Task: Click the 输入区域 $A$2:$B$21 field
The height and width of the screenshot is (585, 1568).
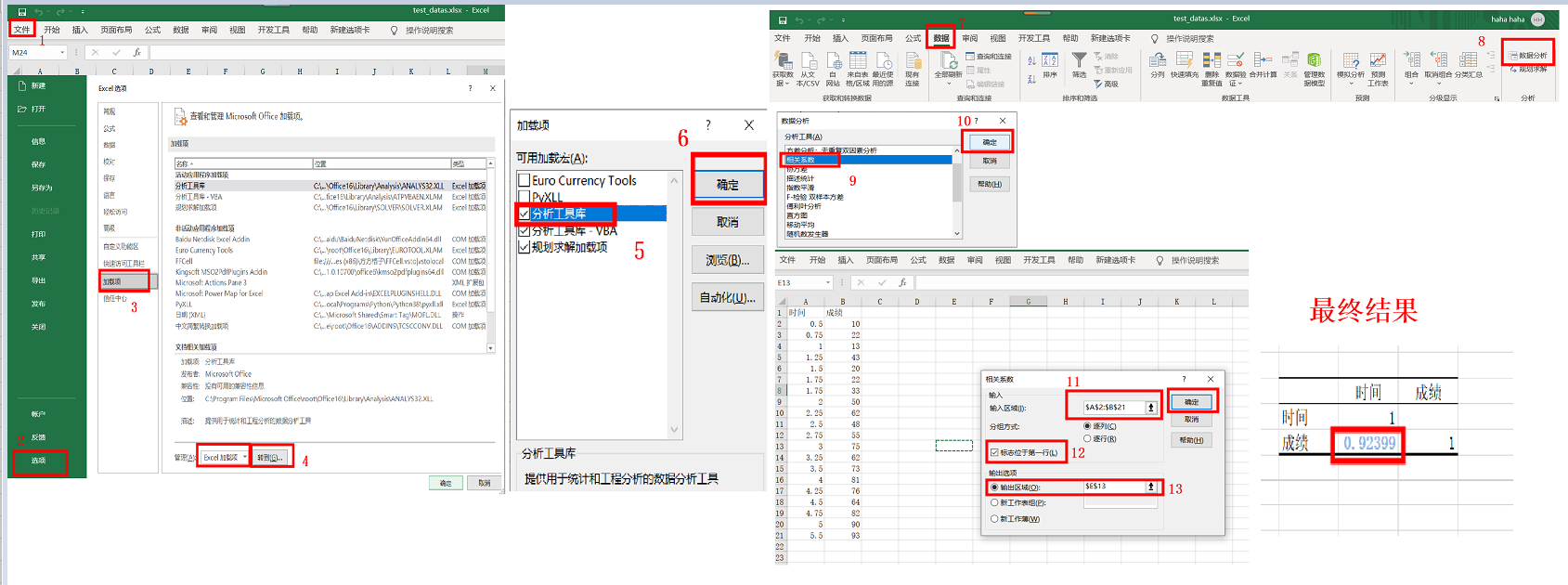Action: tap(1113, 407)
